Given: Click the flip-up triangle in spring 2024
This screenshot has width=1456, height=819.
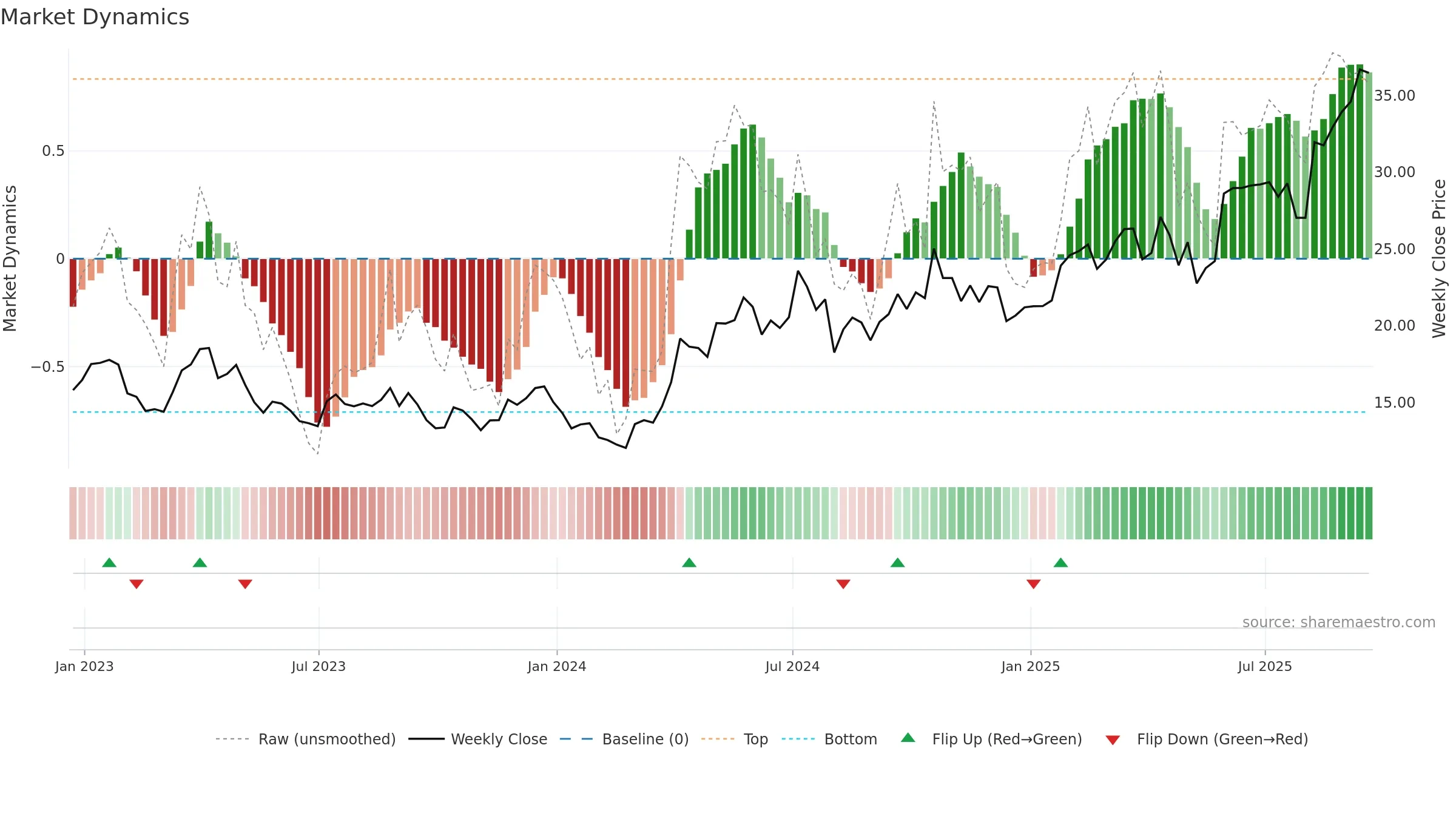Looking at the screenshot, I should pyautogui.click(x=689, y=562).
